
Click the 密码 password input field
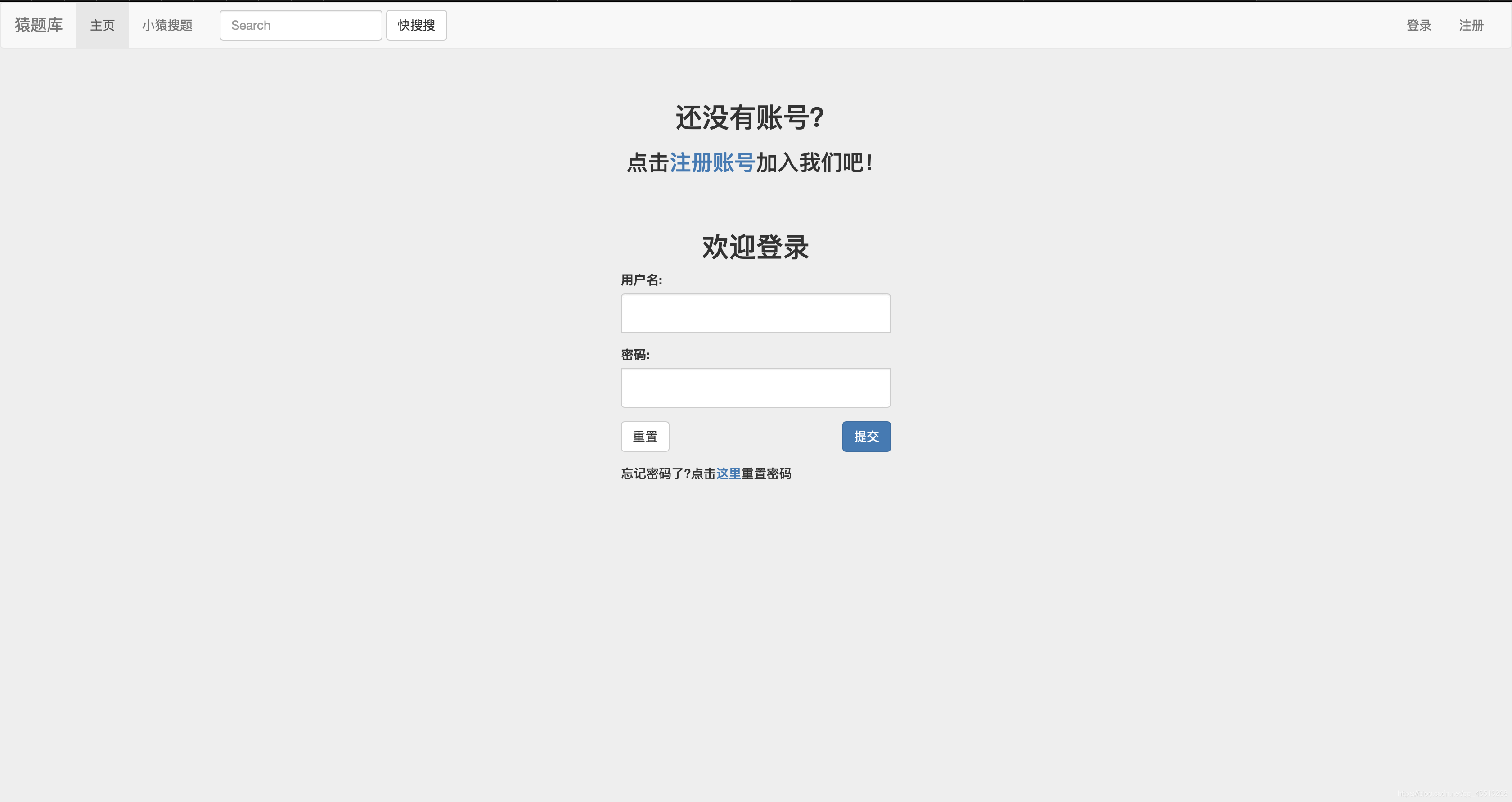pyautogui.click(x=755, y=387)
